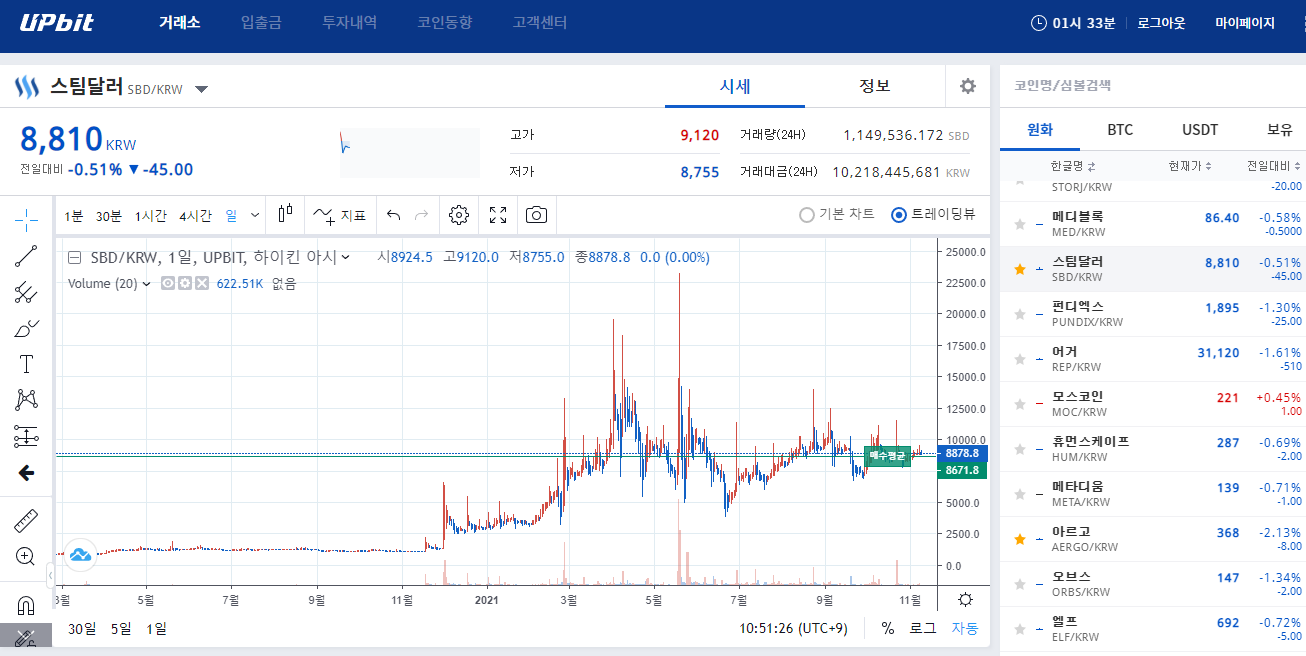
Task: Open the prediction and measurement tool
Action: click(x=26, y=436)
